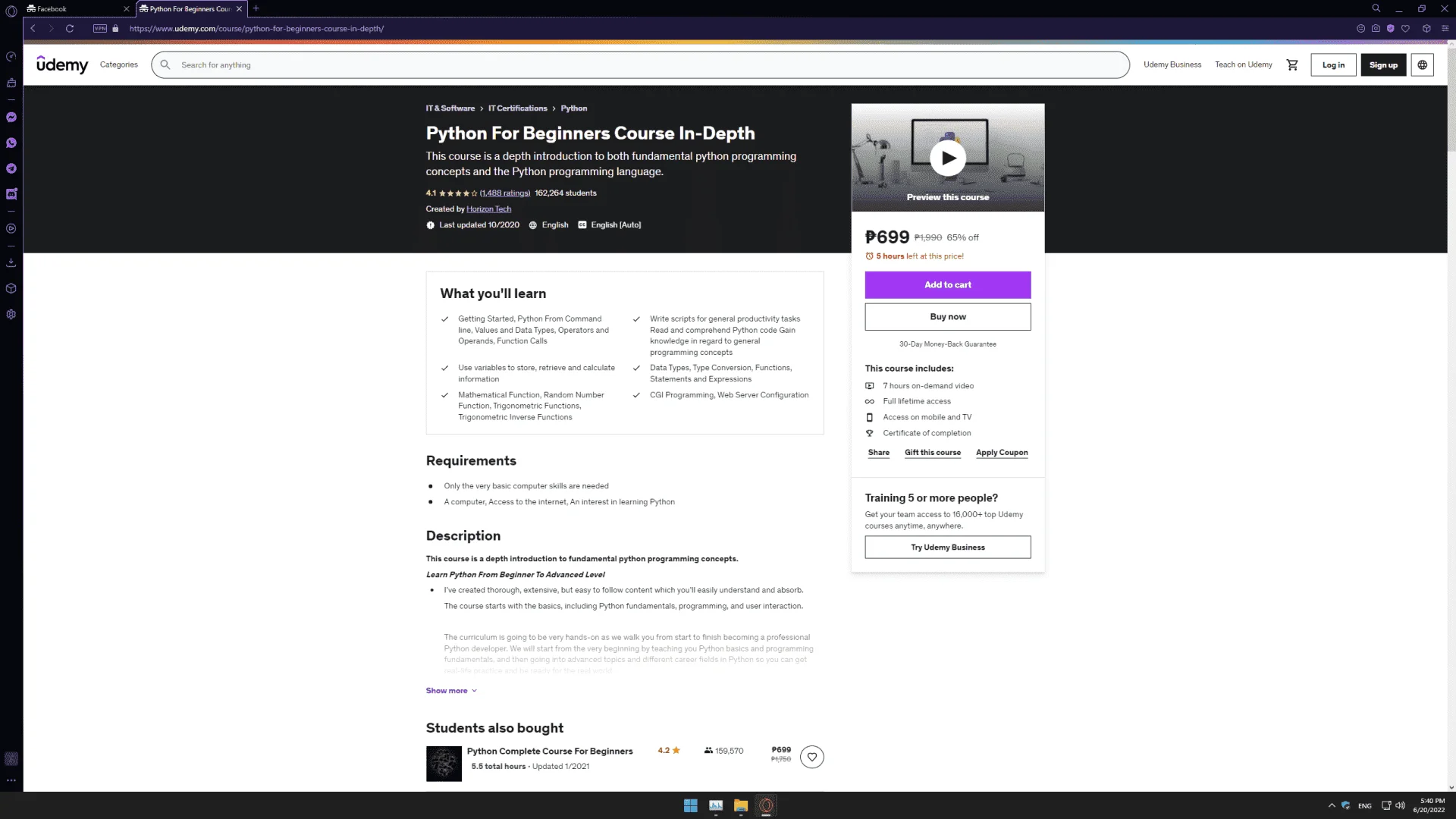Select the Python For Beginners tab

click(186, 9)
